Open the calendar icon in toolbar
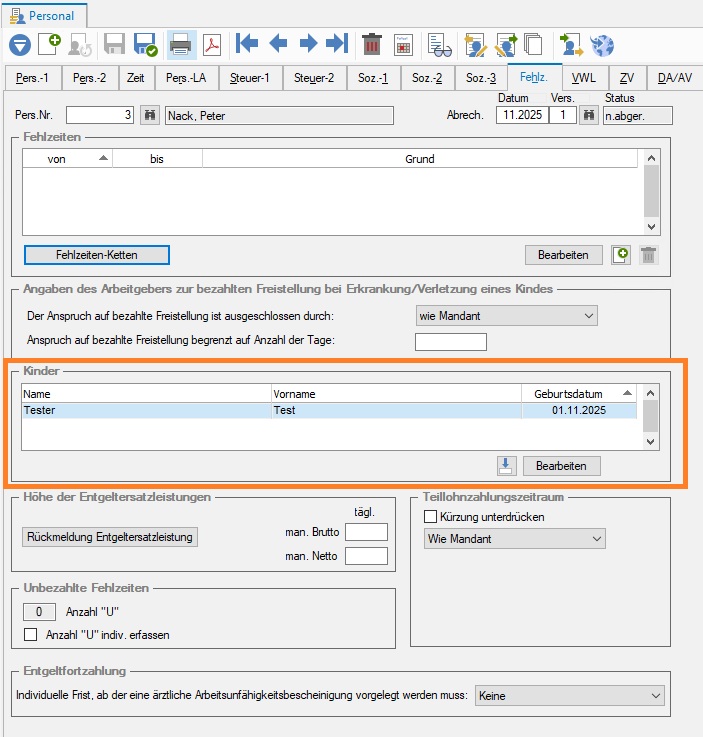Screen dimensions: 703x737 coord(403,45)
